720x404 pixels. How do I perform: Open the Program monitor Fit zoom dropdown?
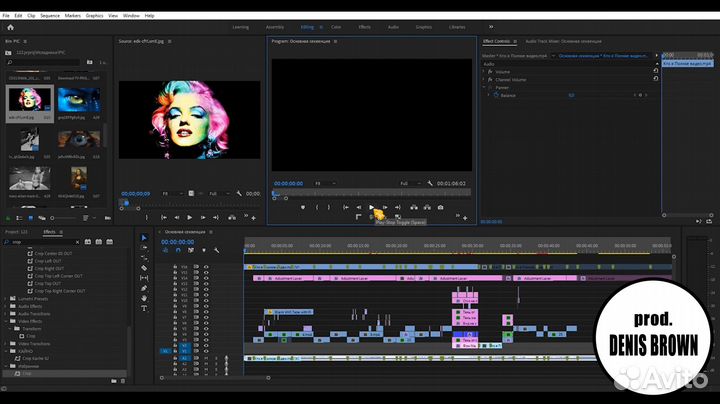[326, 183]
